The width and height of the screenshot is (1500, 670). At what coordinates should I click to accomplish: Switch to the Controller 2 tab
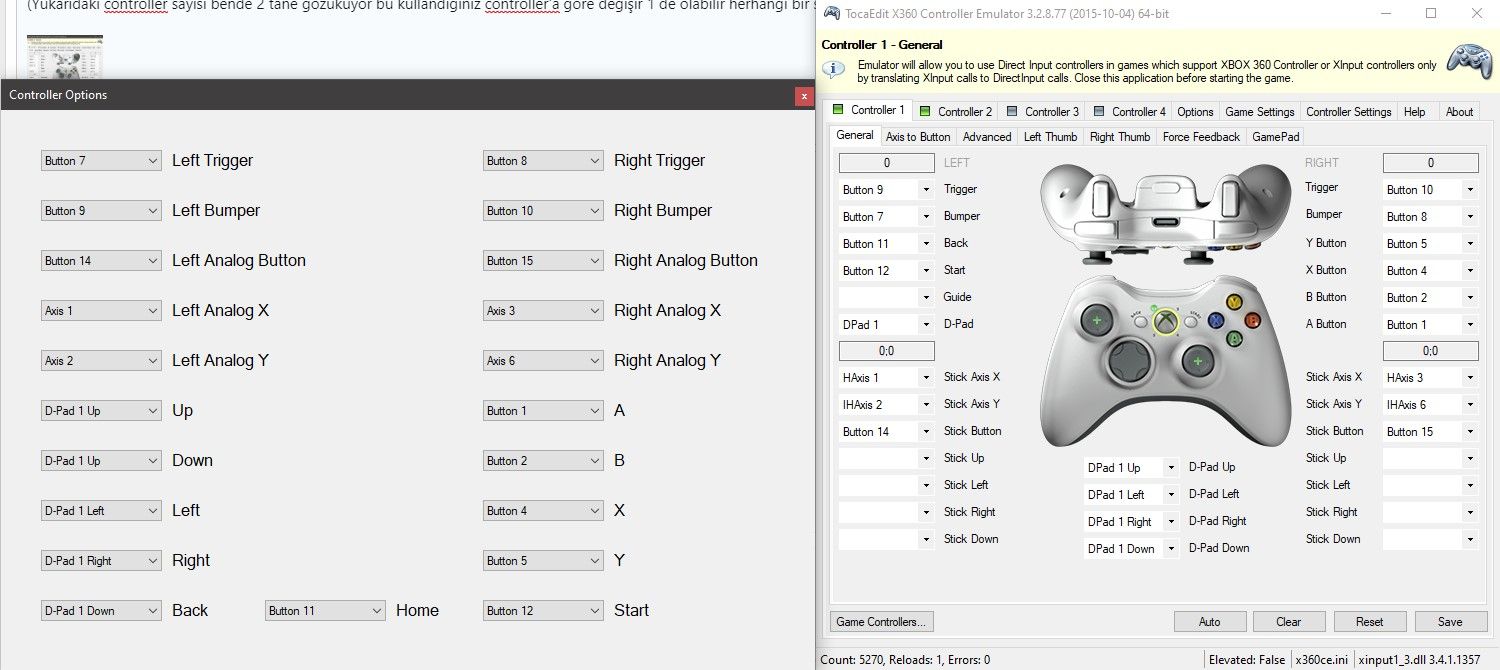coord(956,112)
